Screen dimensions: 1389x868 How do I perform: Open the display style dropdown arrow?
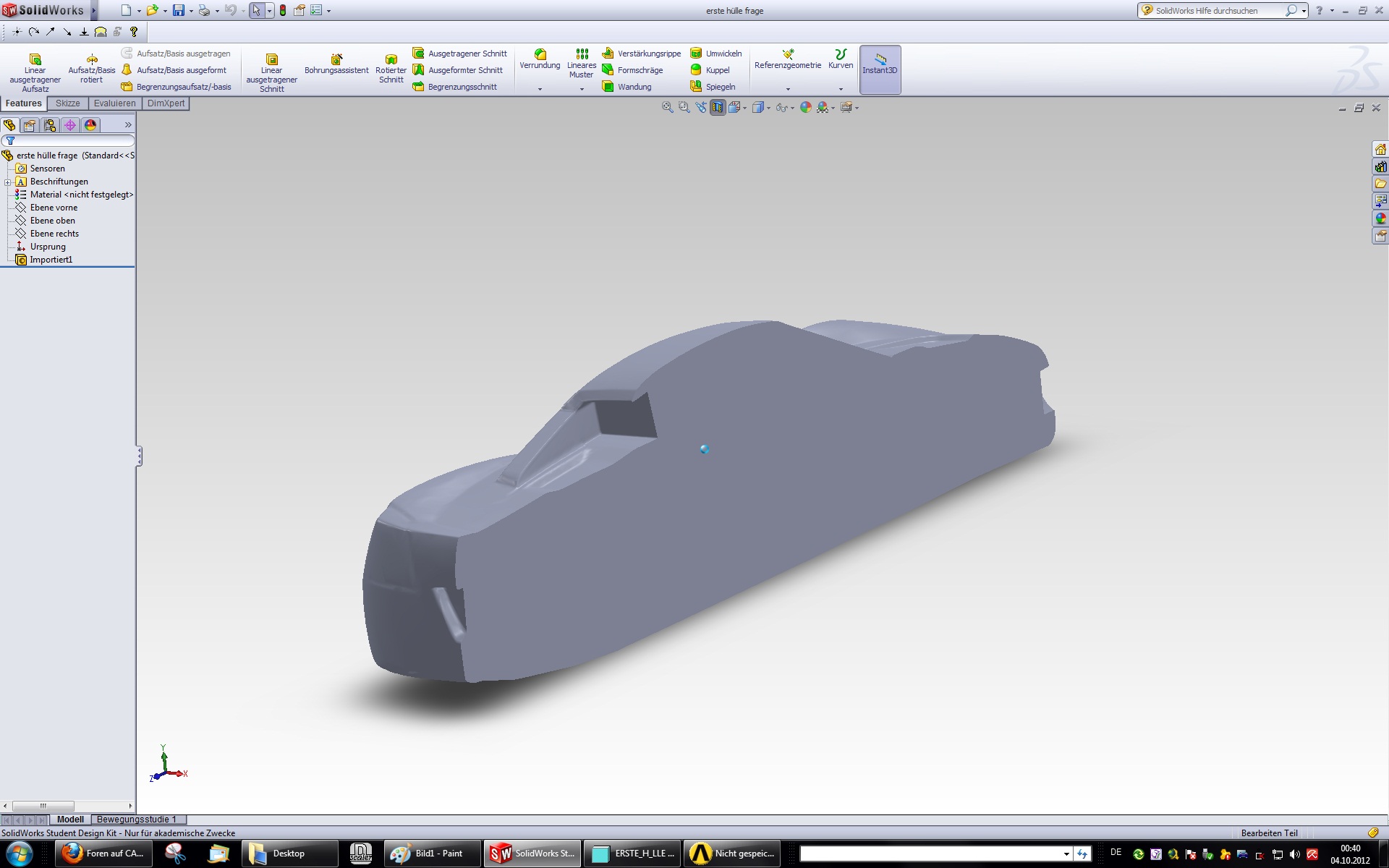click(x=768, y=108)
